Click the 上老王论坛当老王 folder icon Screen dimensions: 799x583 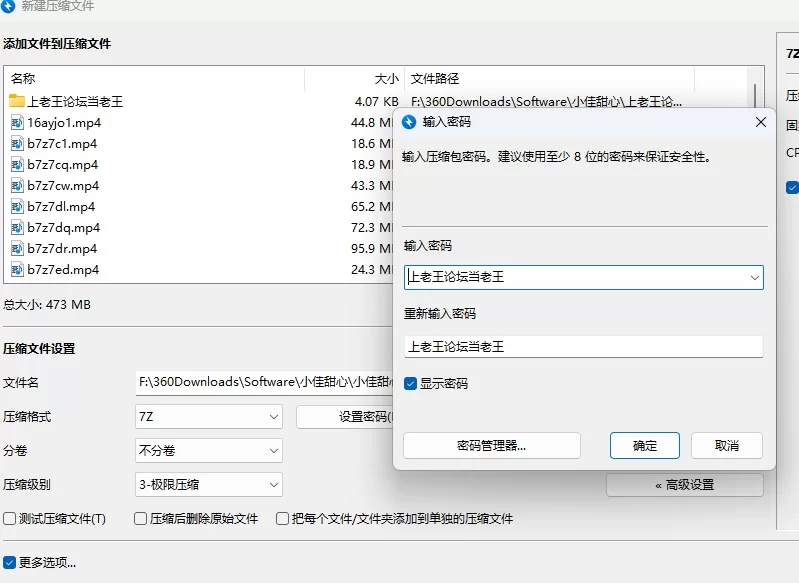[x=17, y=101]
